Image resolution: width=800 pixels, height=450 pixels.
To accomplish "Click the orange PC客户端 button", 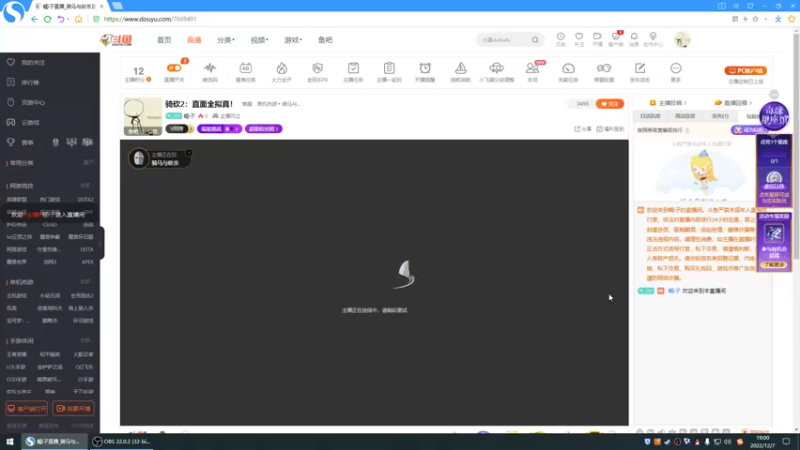I will click(745, 70).
